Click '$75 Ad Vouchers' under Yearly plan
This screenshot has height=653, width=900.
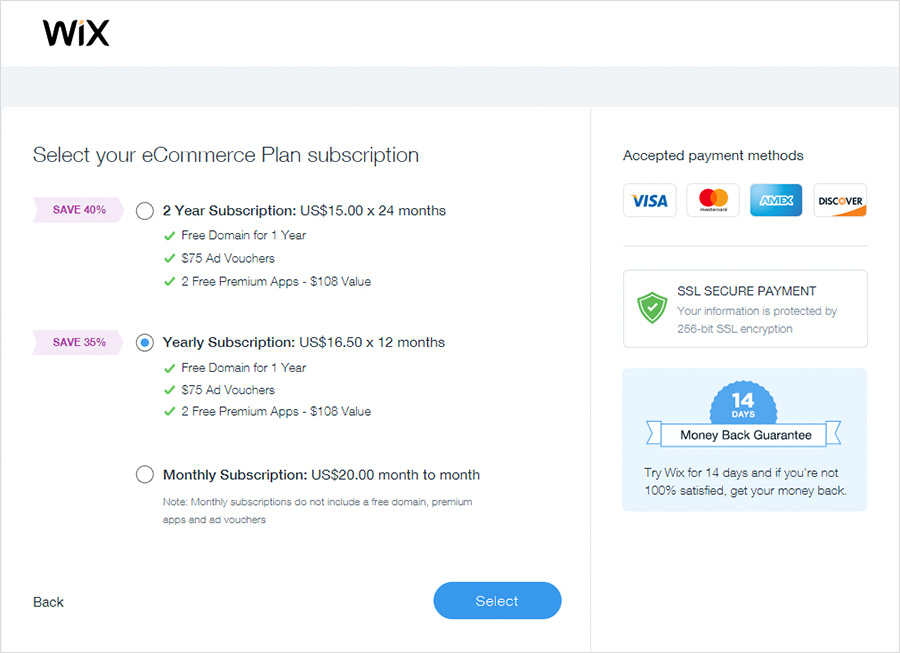click(x=228, y=390)
